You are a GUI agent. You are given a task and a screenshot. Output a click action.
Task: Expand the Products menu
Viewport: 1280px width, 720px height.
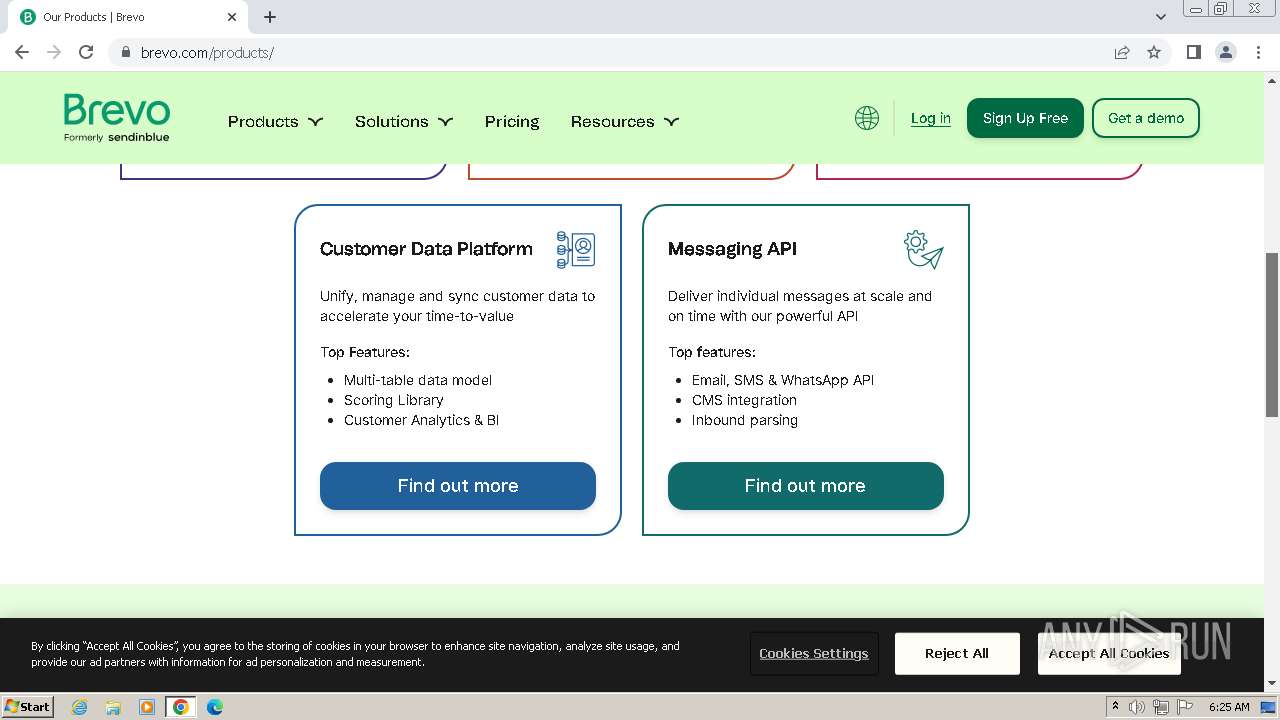click(x=275, y=121)
